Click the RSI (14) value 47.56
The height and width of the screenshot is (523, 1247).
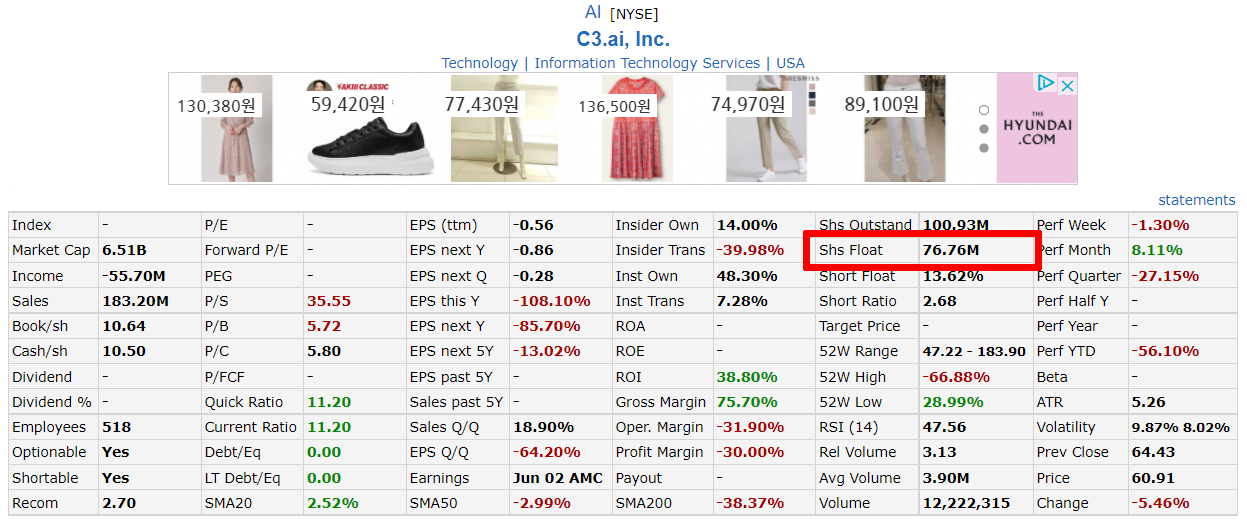click(943, 427)
